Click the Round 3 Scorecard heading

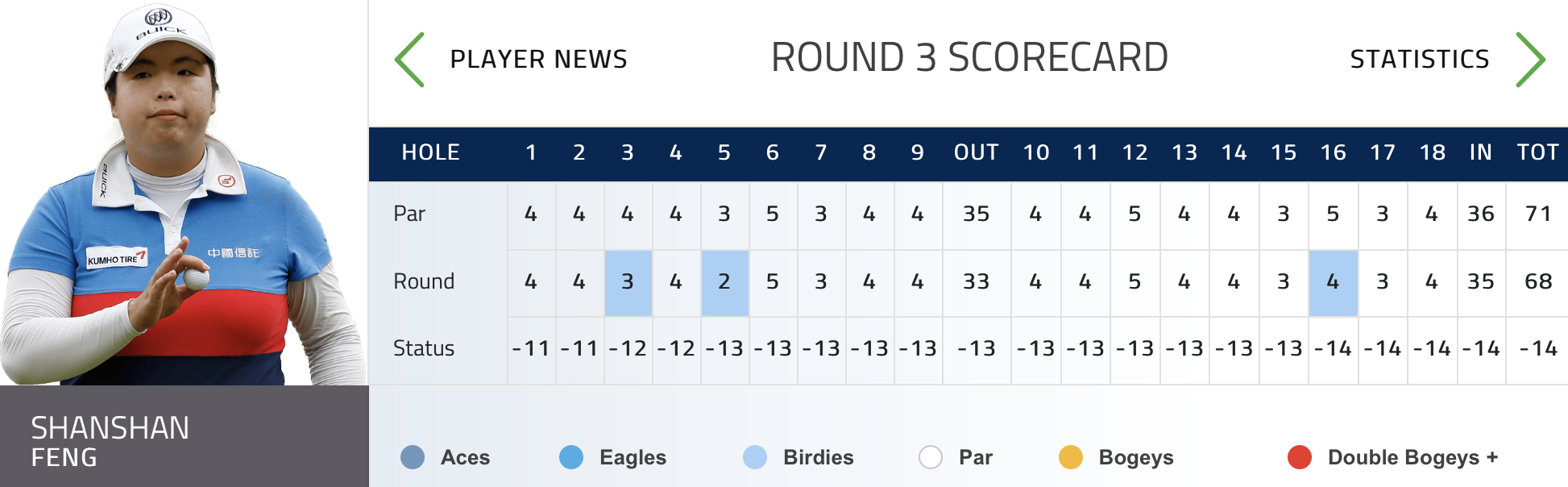click(969, 58)
